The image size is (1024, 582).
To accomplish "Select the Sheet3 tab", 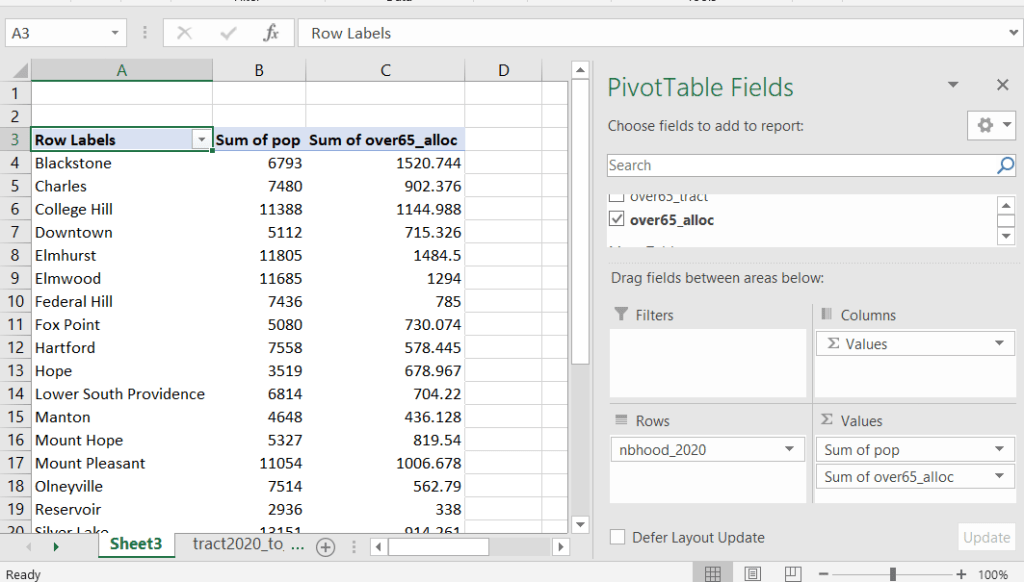I will point(136,544).
